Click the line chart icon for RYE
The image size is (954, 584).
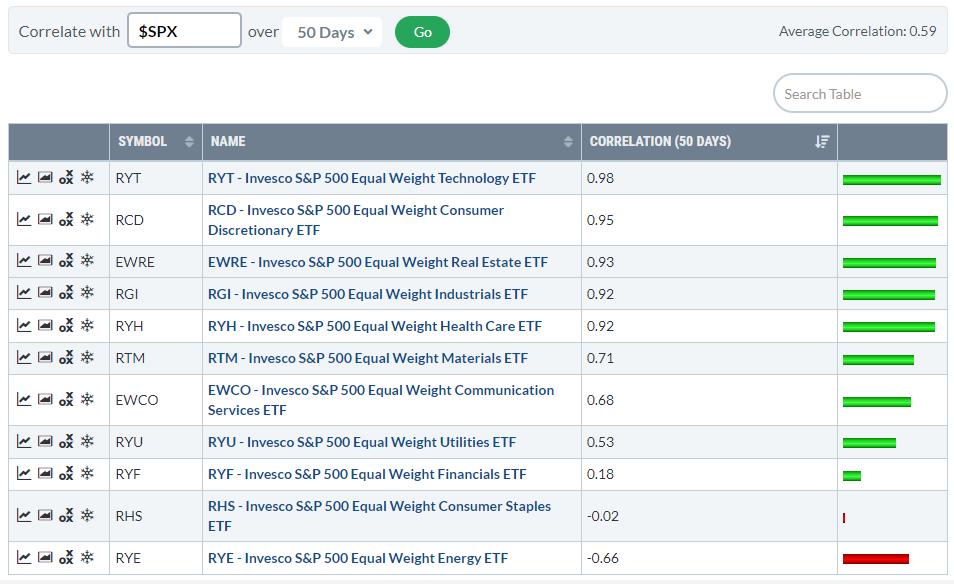click(x=24, y=558)
